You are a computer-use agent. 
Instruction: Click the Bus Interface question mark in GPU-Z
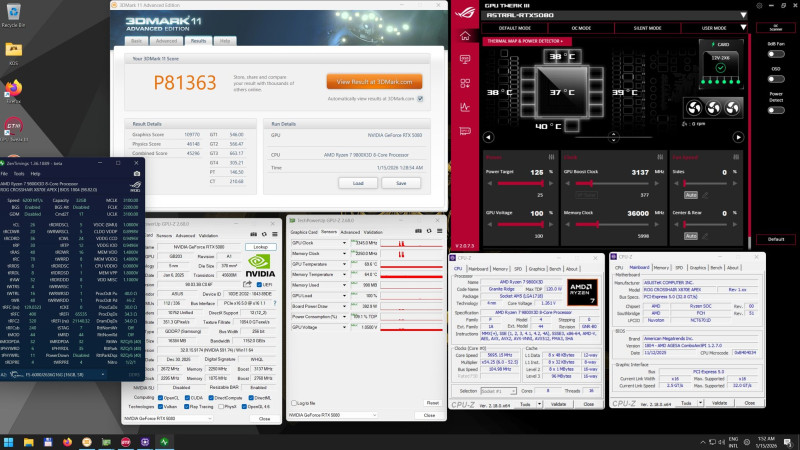click(x=275, y=303)
